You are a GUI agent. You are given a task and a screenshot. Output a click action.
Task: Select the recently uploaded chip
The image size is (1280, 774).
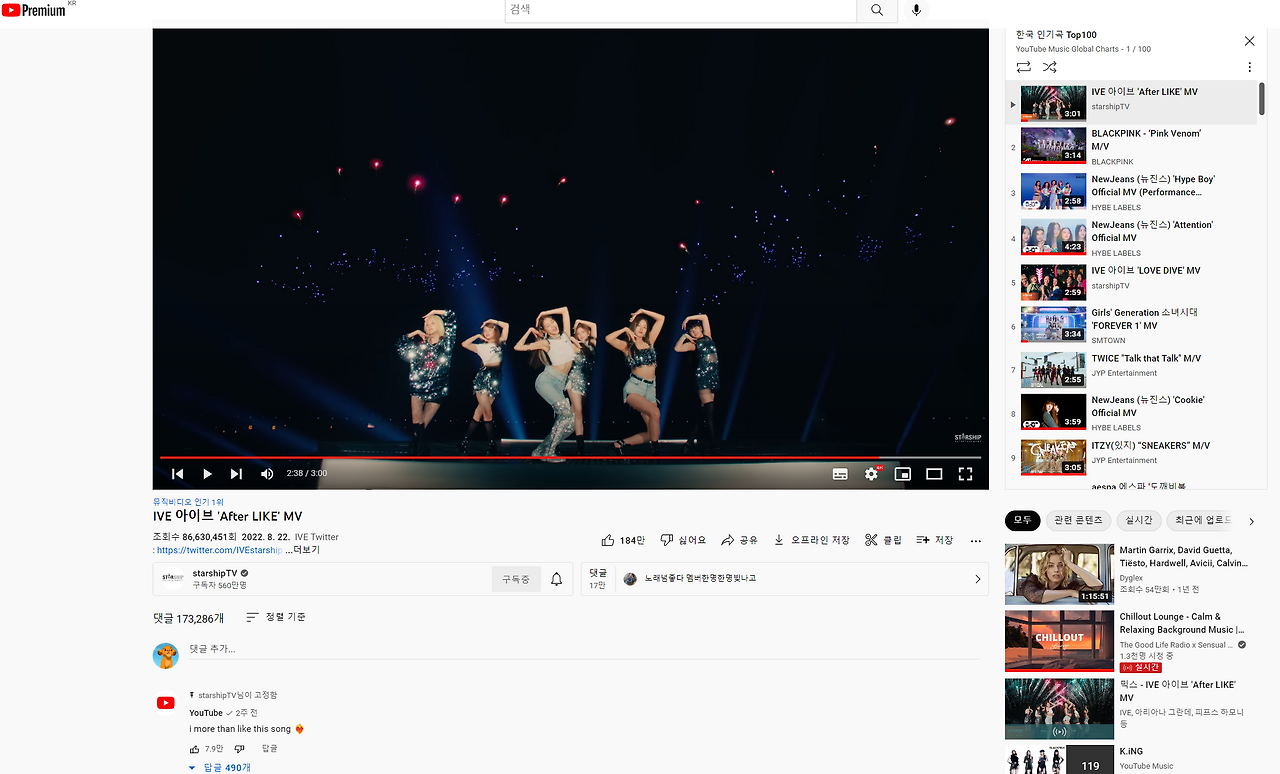click(1200, 520)
